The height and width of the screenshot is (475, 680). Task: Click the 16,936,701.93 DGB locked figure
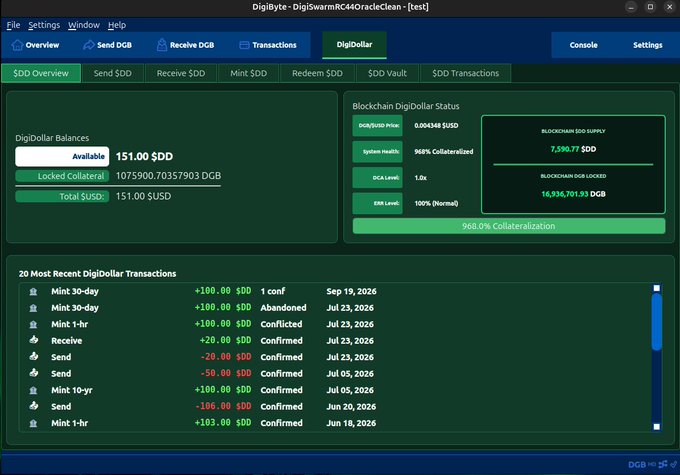click(573, 194)
